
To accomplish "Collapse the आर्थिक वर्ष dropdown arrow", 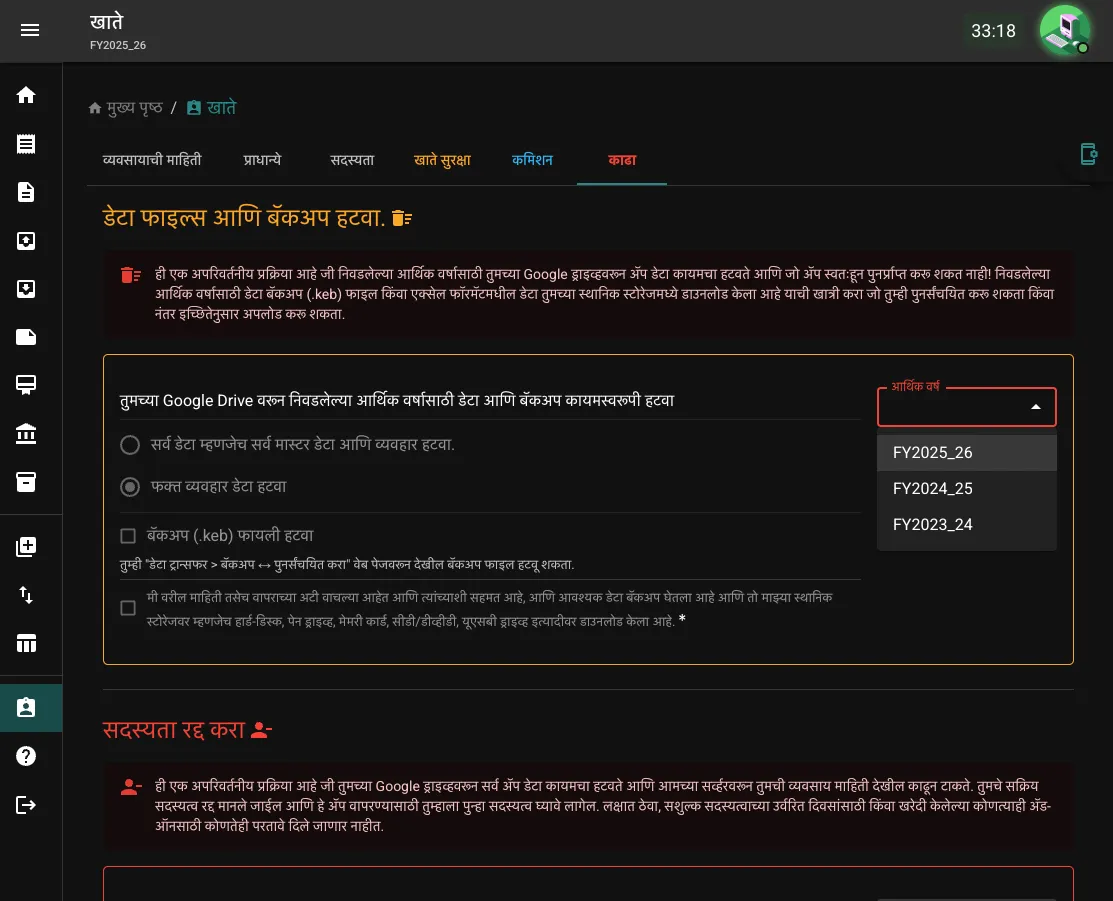I will [1036, 407].
